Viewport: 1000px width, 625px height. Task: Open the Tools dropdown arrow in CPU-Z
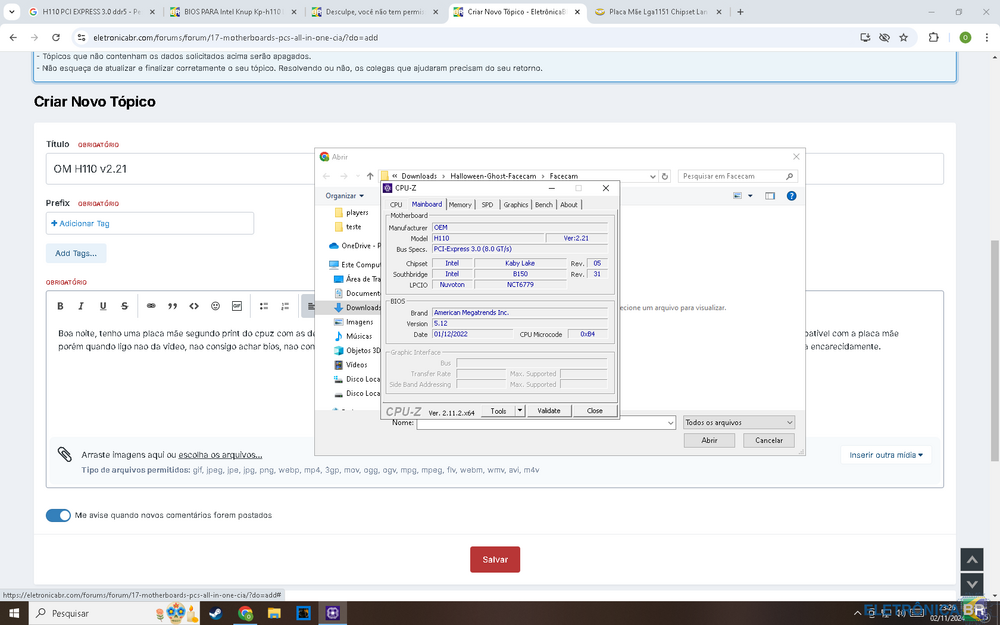coord(520,411)
